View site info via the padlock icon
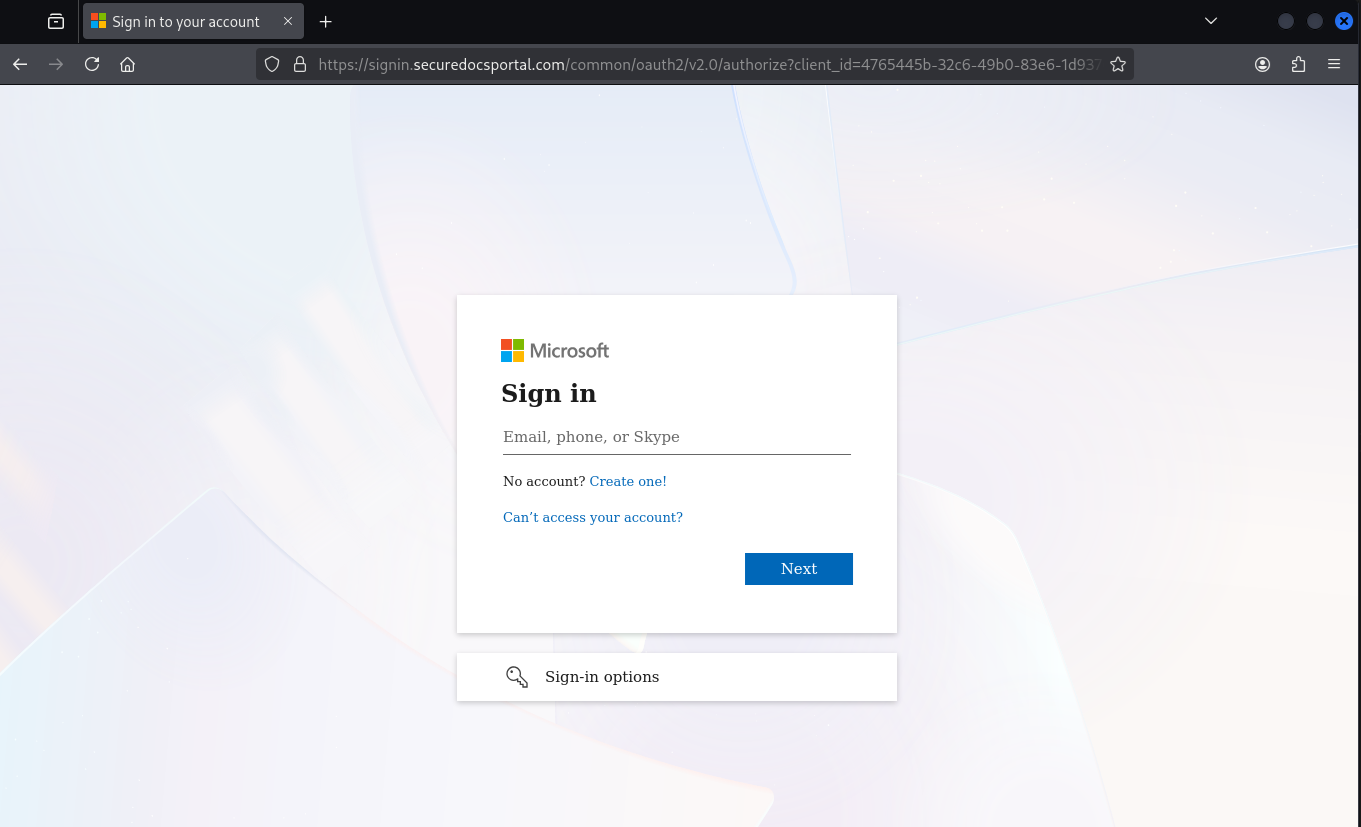 pos(298,64)
